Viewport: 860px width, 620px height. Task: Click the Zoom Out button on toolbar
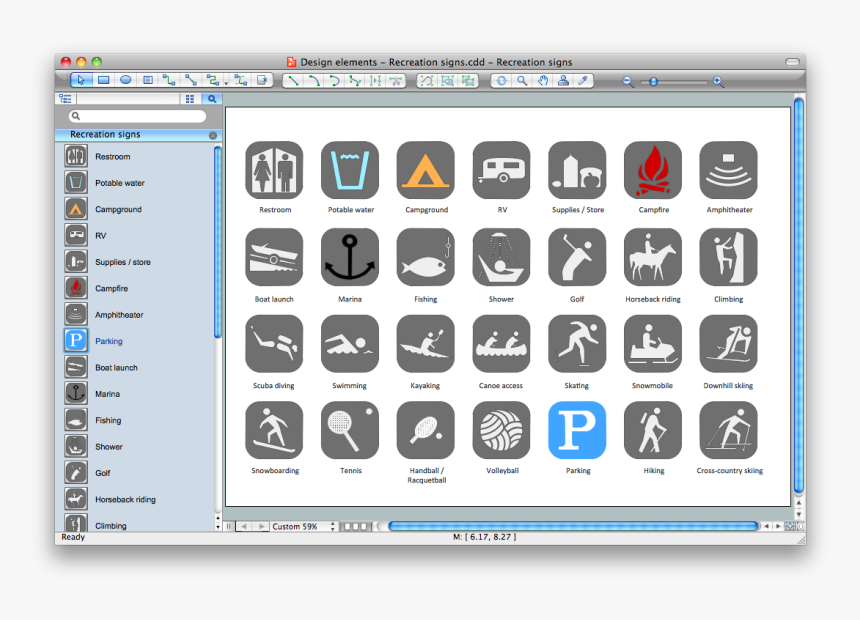[x=627, y=81]
